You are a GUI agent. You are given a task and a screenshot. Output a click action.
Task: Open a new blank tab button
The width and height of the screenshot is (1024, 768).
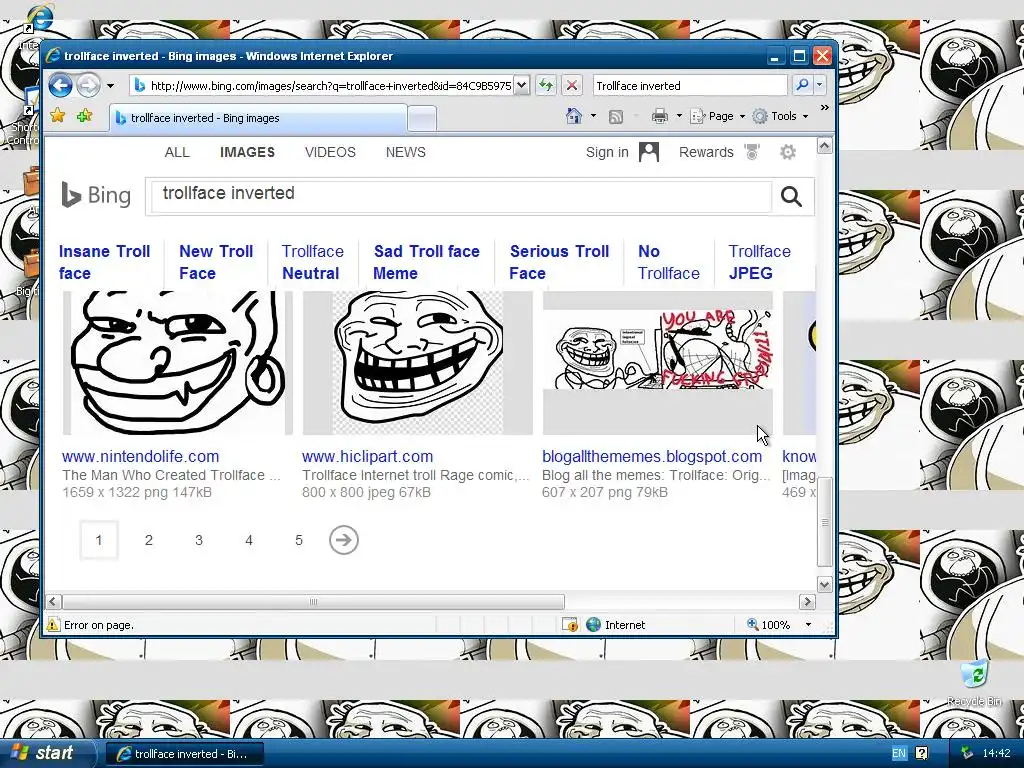click(x=422, y=119)
